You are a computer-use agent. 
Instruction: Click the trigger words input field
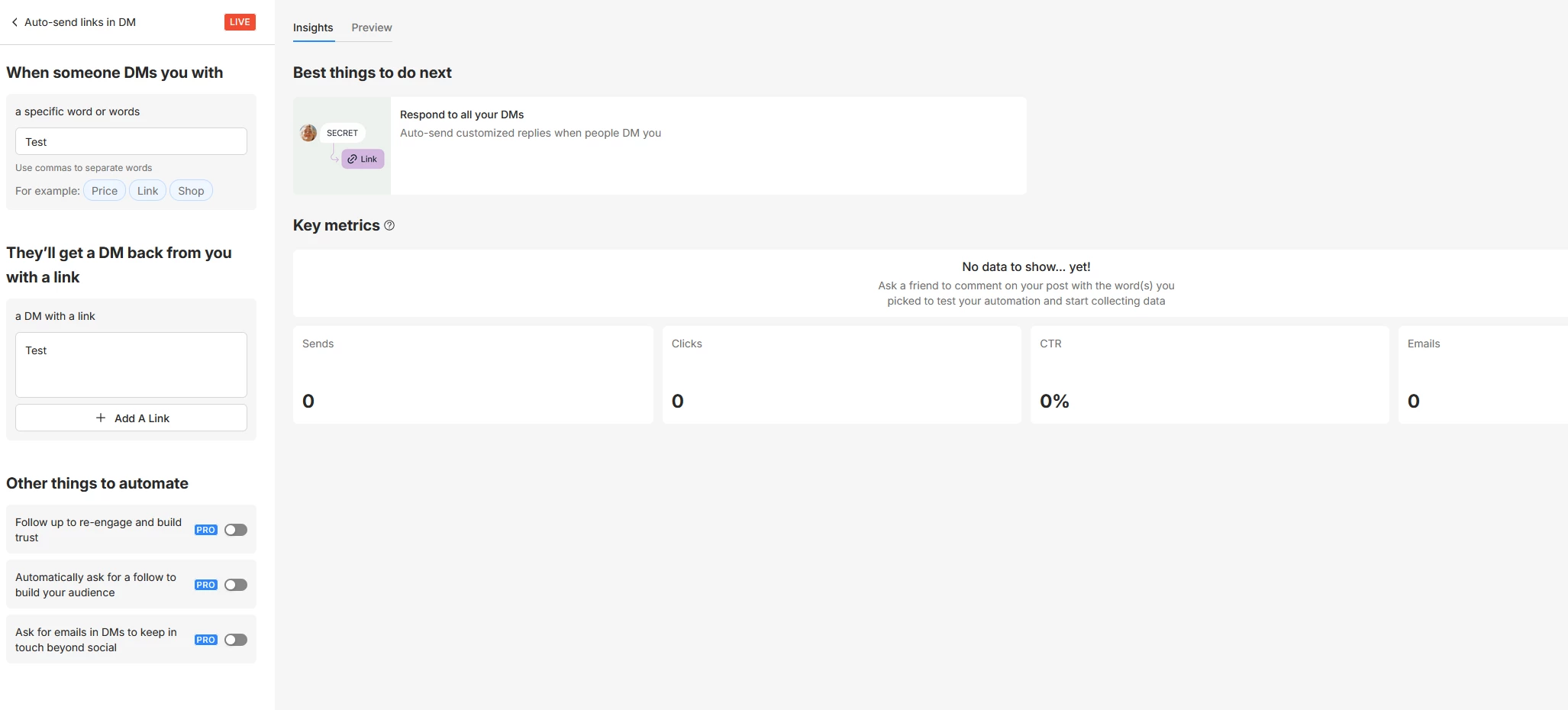click(131, 142)
